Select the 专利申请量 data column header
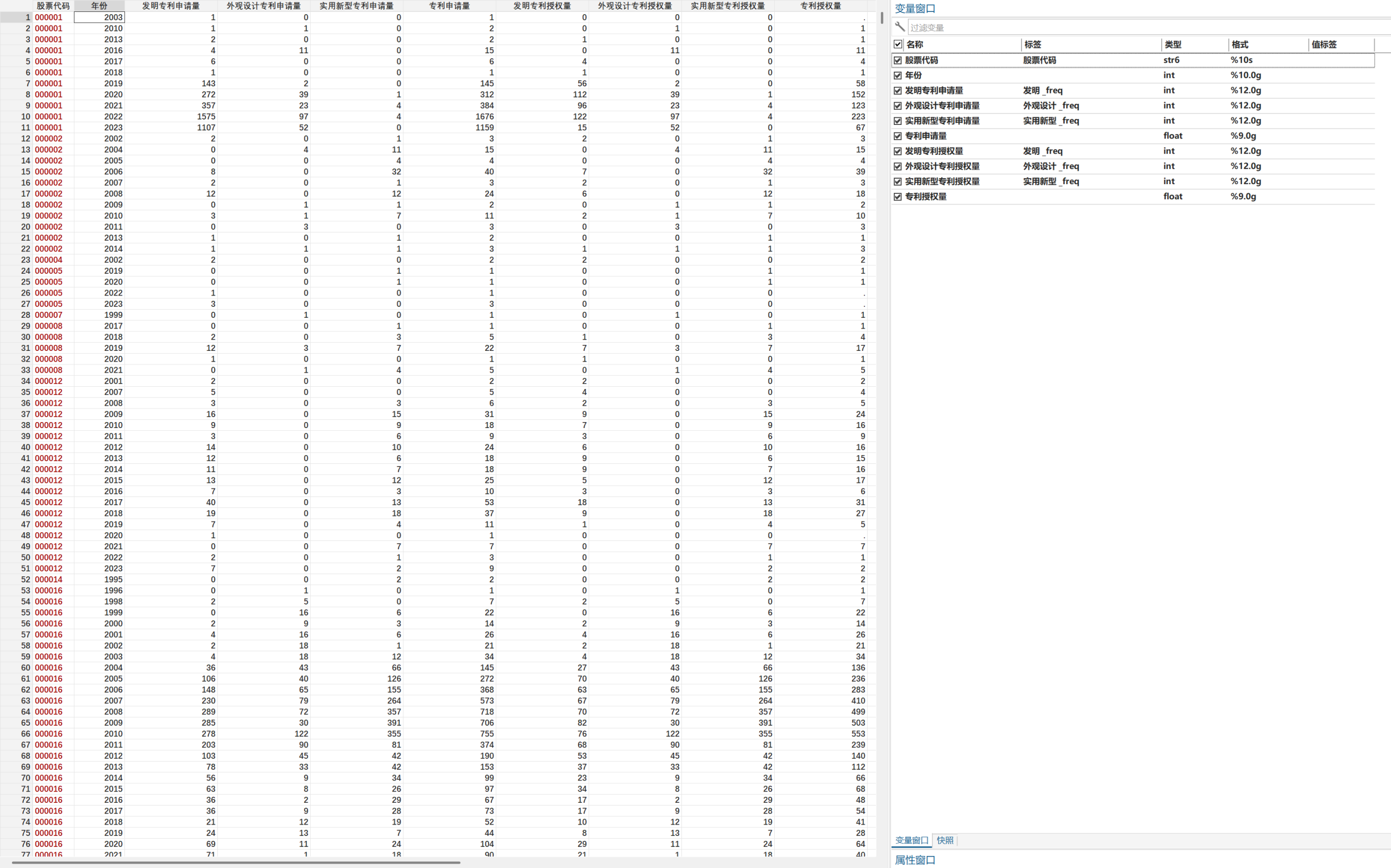The image size is (1391, 868). (x=449, y=6)
